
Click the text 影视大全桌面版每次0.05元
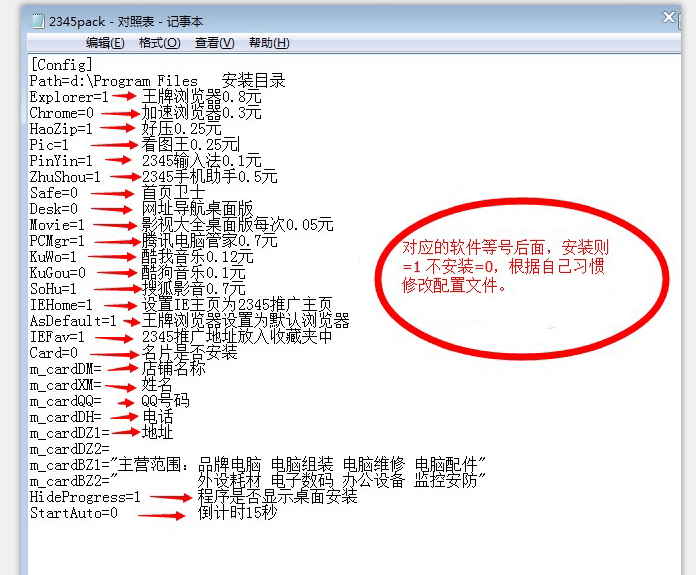237,225
